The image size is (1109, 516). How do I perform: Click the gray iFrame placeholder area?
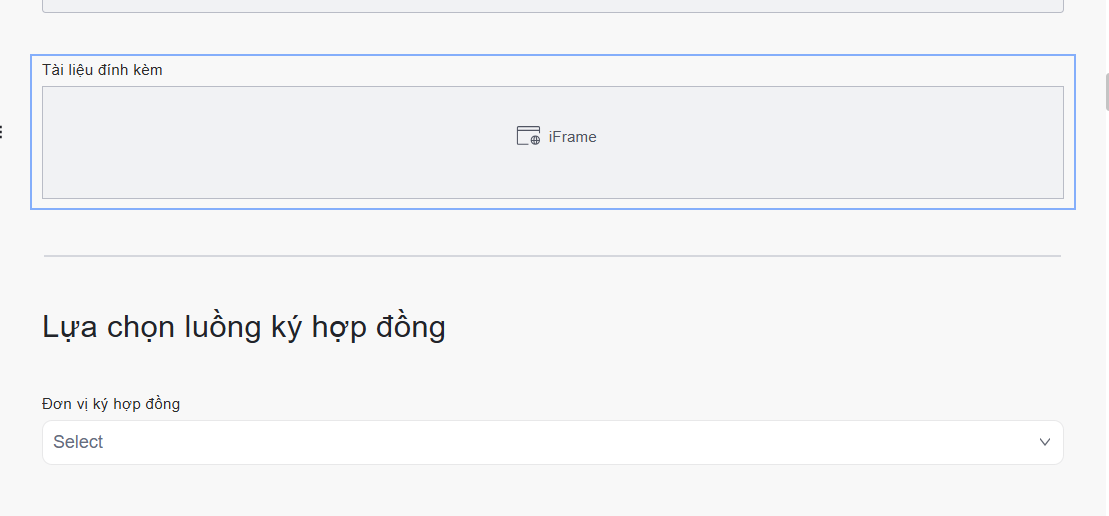point(300,150)
